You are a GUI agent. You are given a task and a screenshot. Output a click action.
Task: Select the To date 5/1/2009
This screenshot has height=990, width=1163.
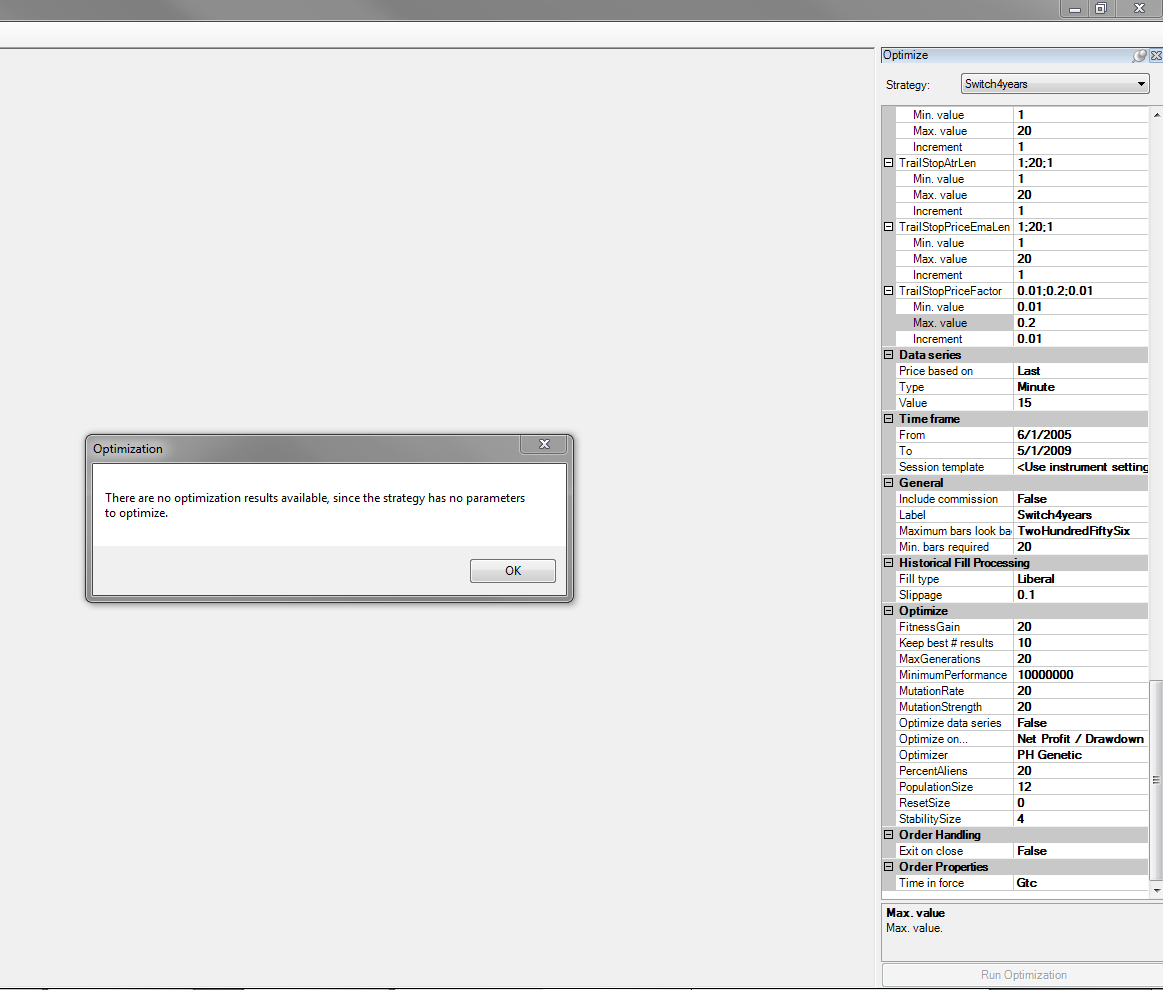click(x=1081, y=451)
